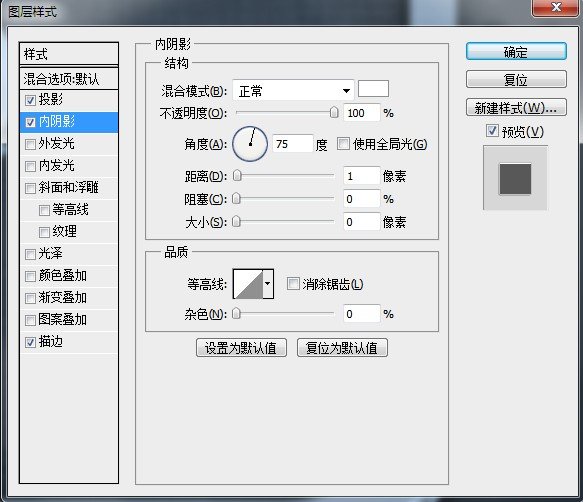This screenshot has height=502, width=583.
Task: Toggle the 预览 preview checkbox
Action: tap(492, 131)
